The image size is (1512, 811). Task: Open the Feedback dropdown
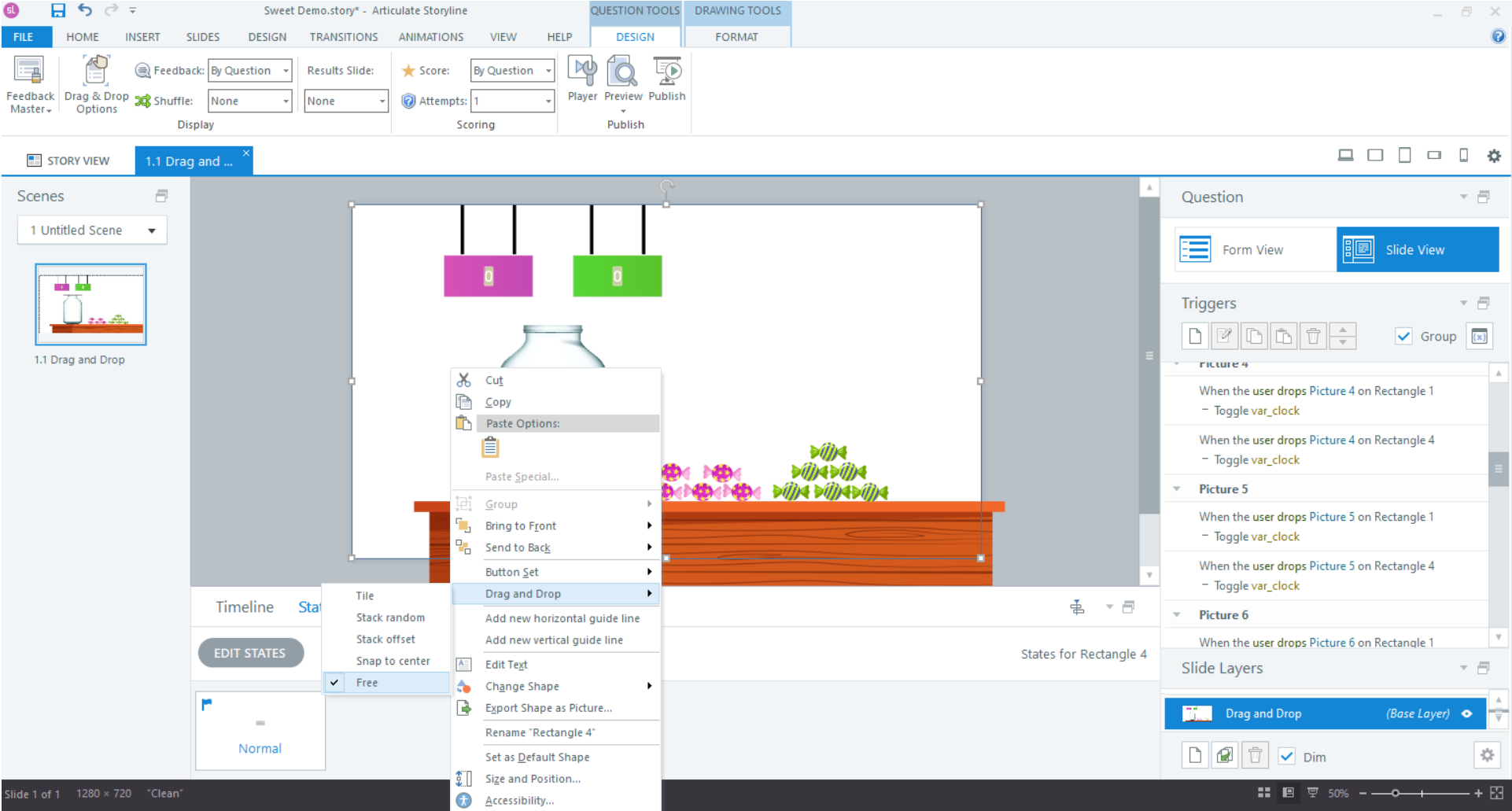(250, 70)
